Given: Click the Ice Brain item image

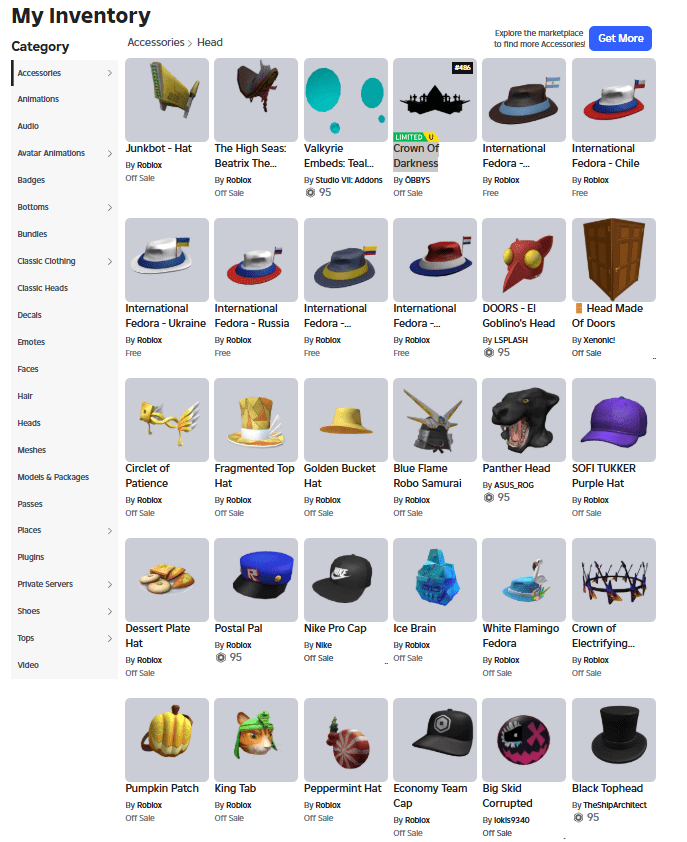Looking at the screenshot, I should point(435,579).
